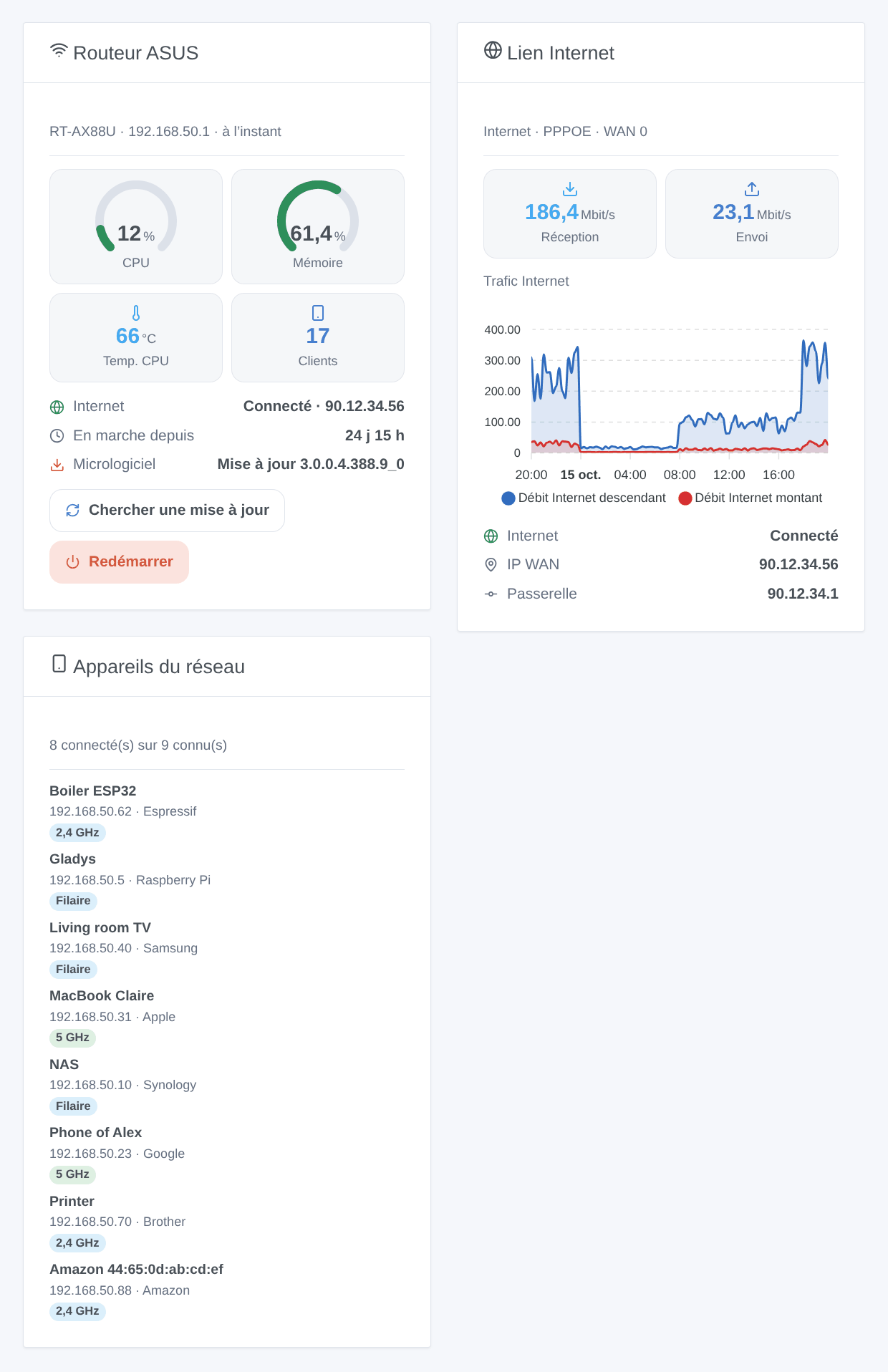Screen dimensions: 888x1372
Task: Click the clock icon next to En marche depuis
Action: [x=57, y=436]
